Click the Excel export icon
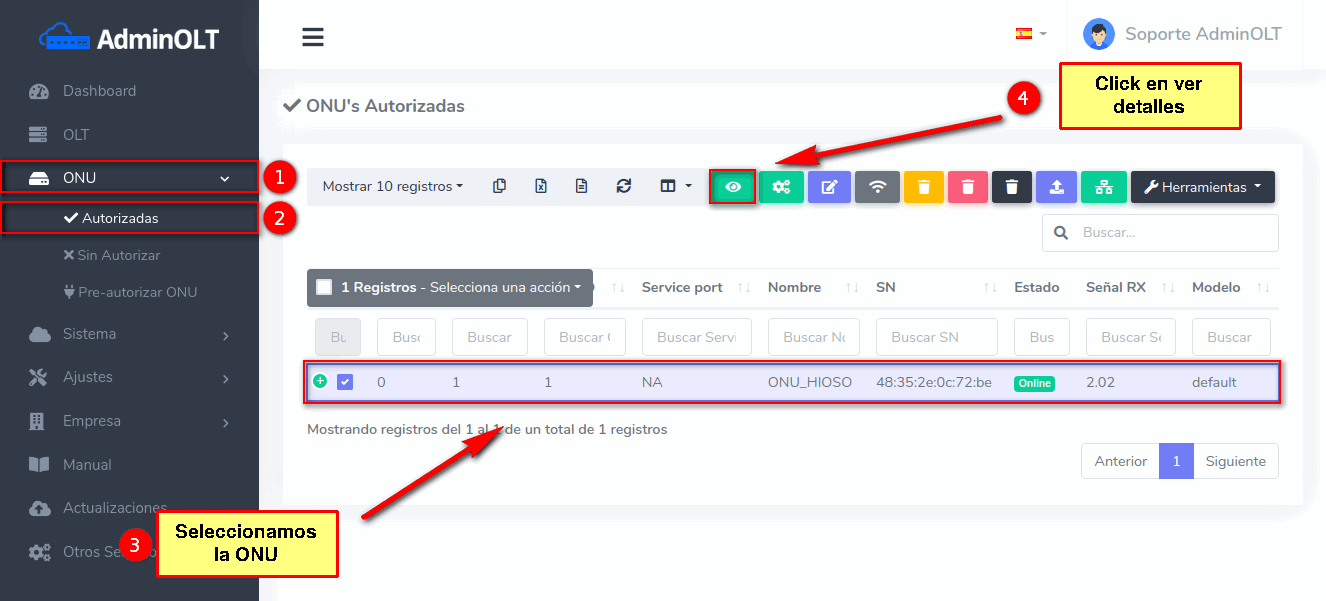The image size is (1326, 601). pyautogui.click(x=541, y=186)
